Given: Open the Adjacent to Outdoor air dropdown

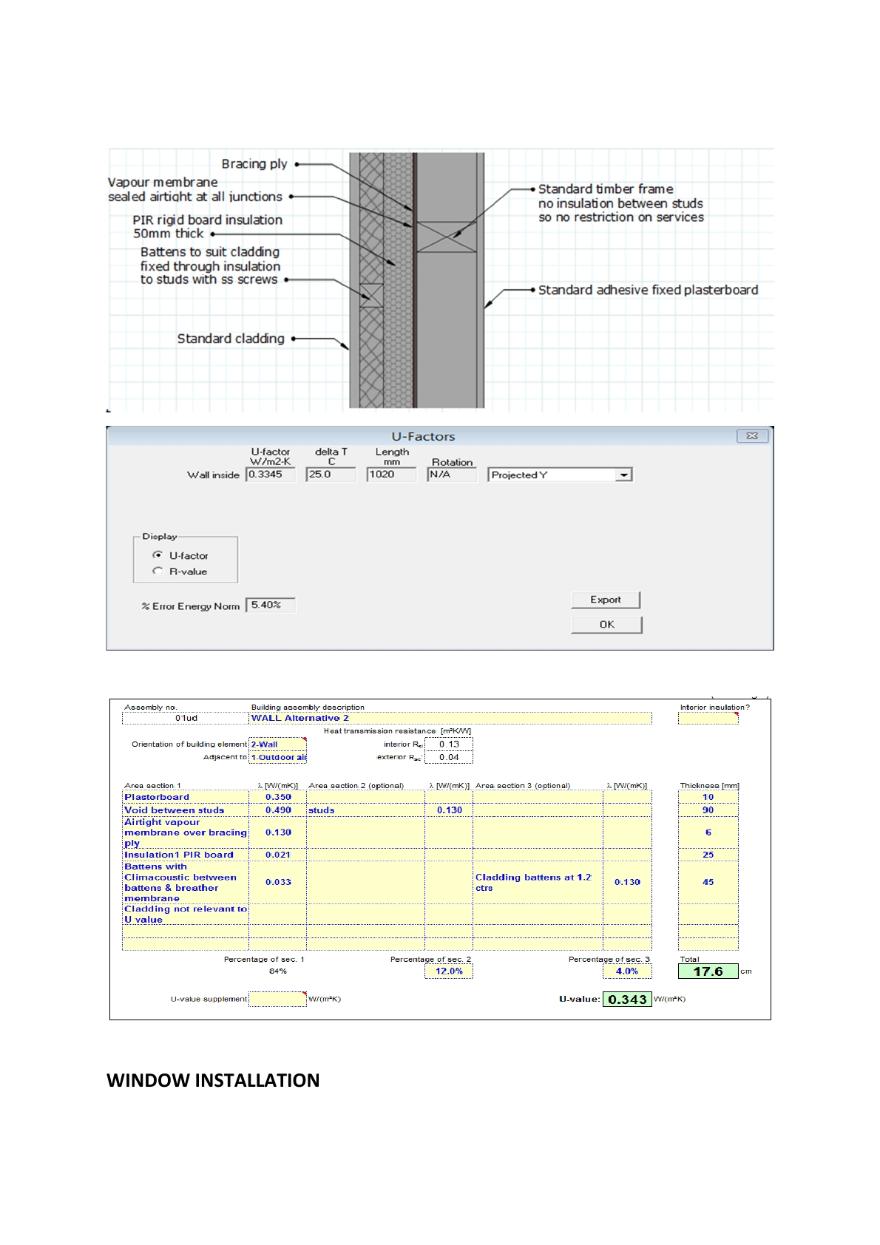Looking at the screenshot, I should 277,758.
